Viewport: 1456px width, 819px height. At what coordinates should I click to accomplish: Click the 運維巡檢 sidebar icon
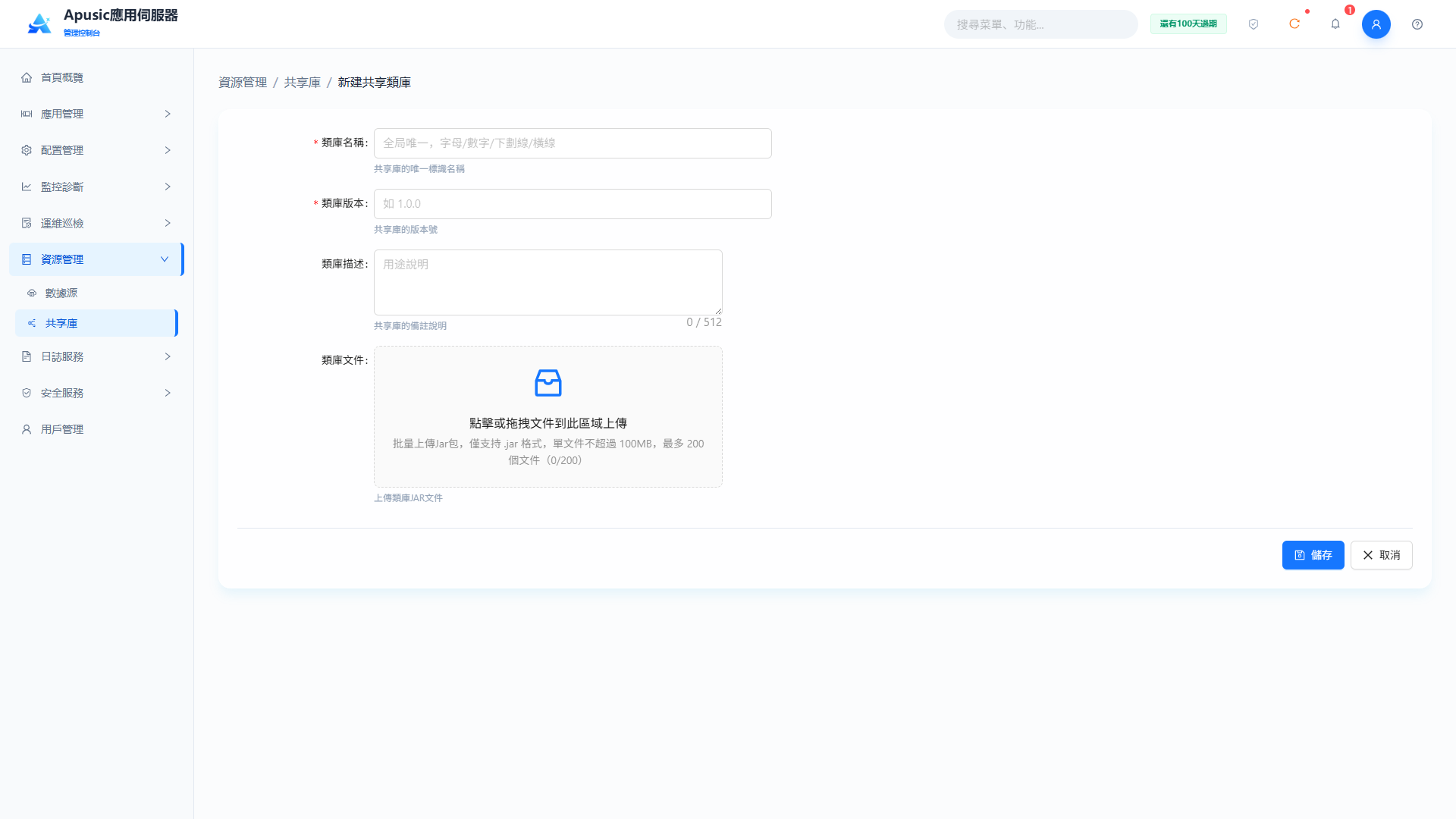click(x=27, y=223)
